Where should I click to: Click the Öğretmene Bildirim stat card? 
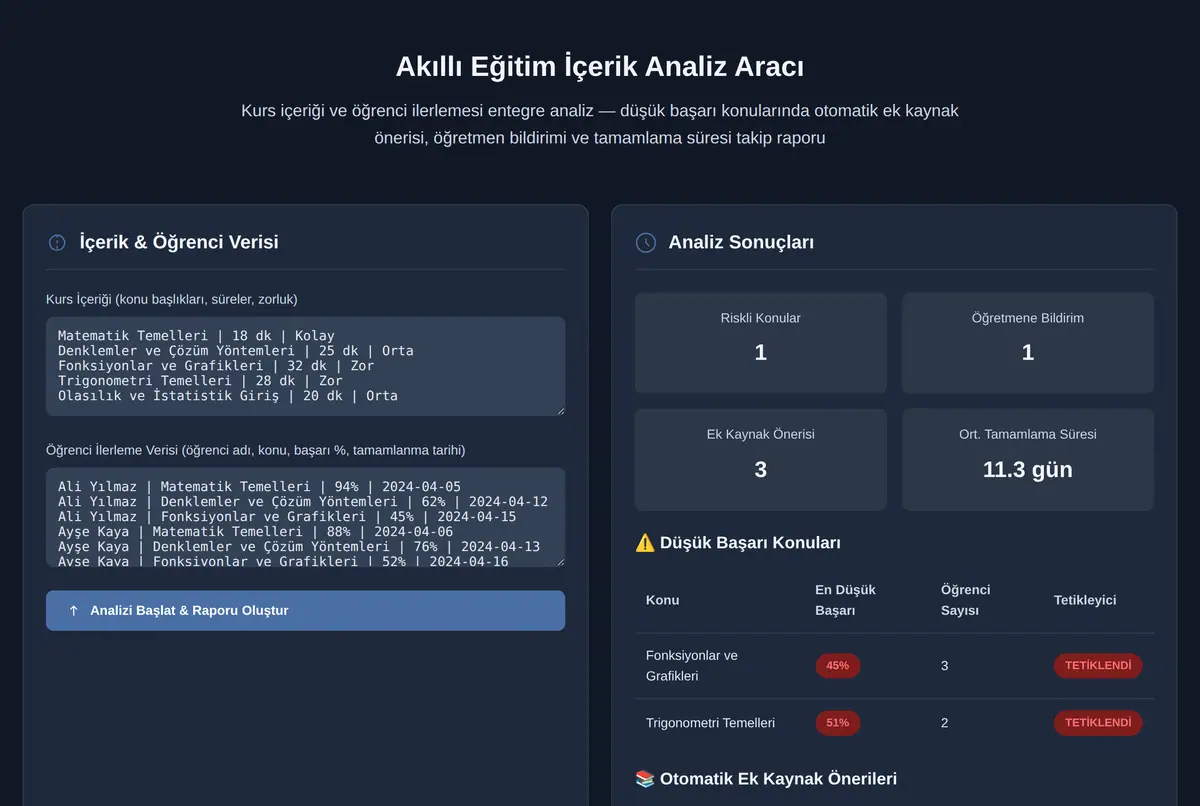[x=1027, y=342]
